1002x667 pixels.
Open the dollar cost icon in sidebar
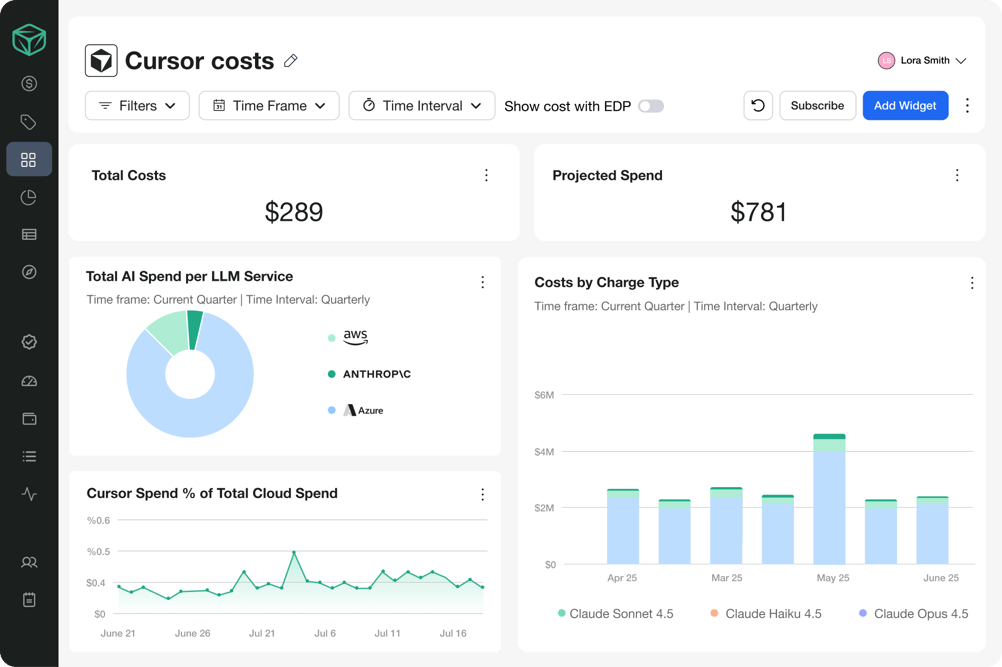tap(29, 84)
